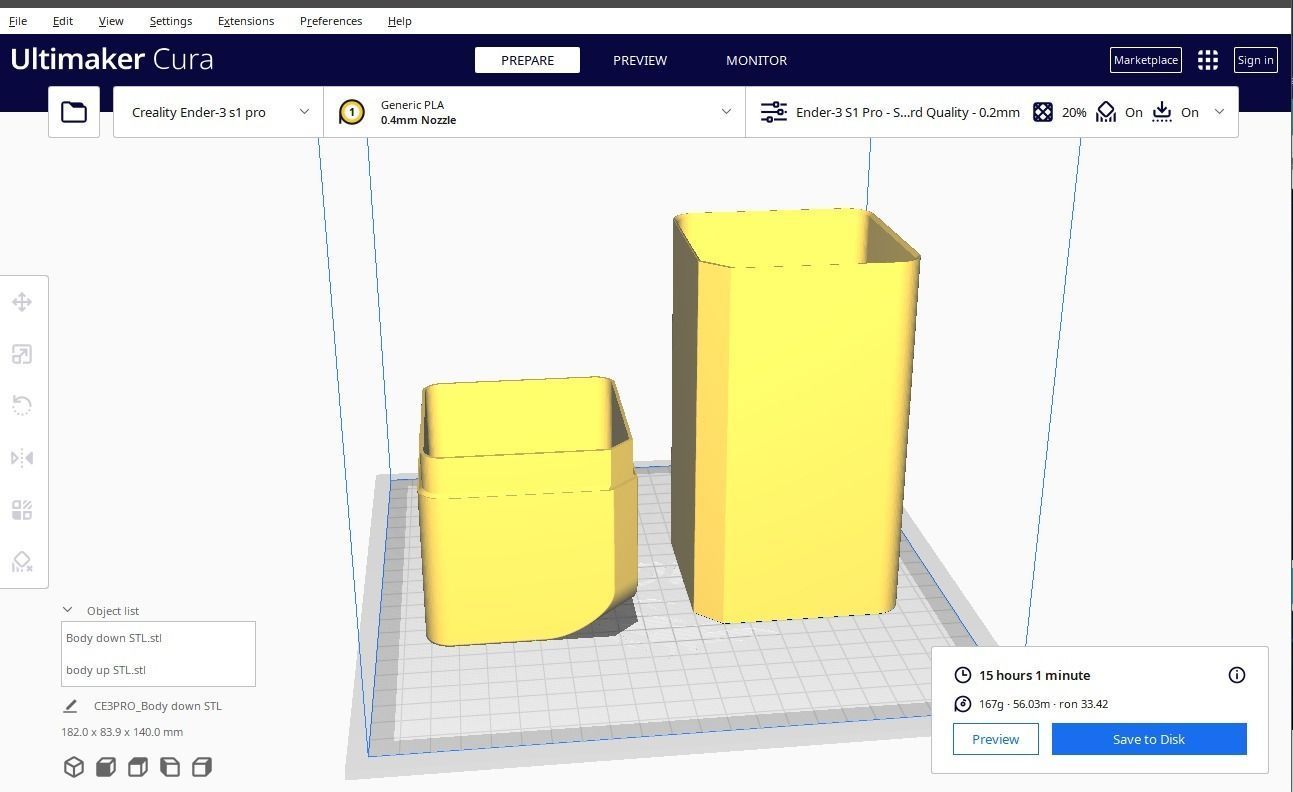1293x792 pixels.
Task: Open the Edit menu
Action: (62, 21)
